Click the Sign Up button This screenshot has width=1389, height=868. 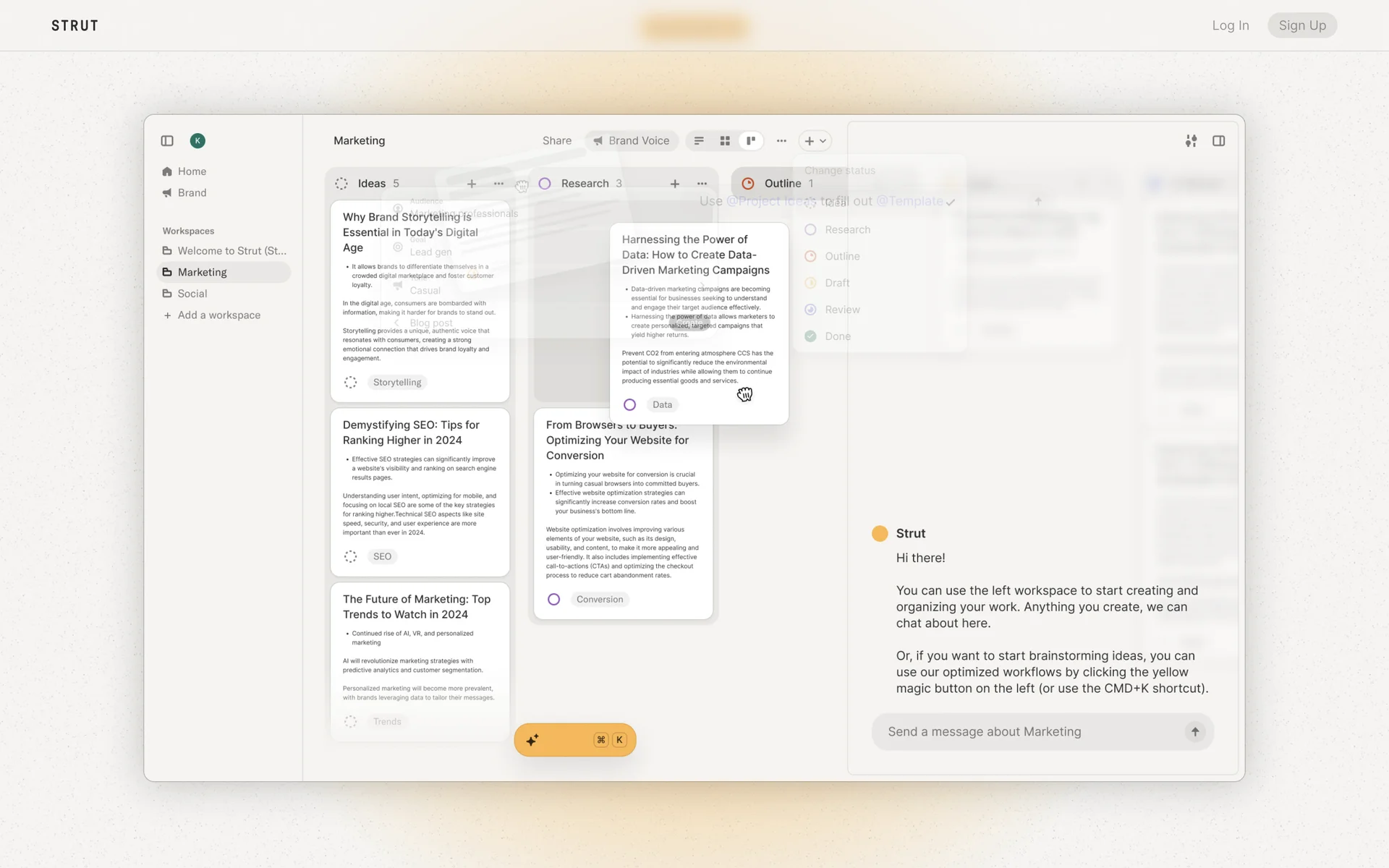[1302, 25]
